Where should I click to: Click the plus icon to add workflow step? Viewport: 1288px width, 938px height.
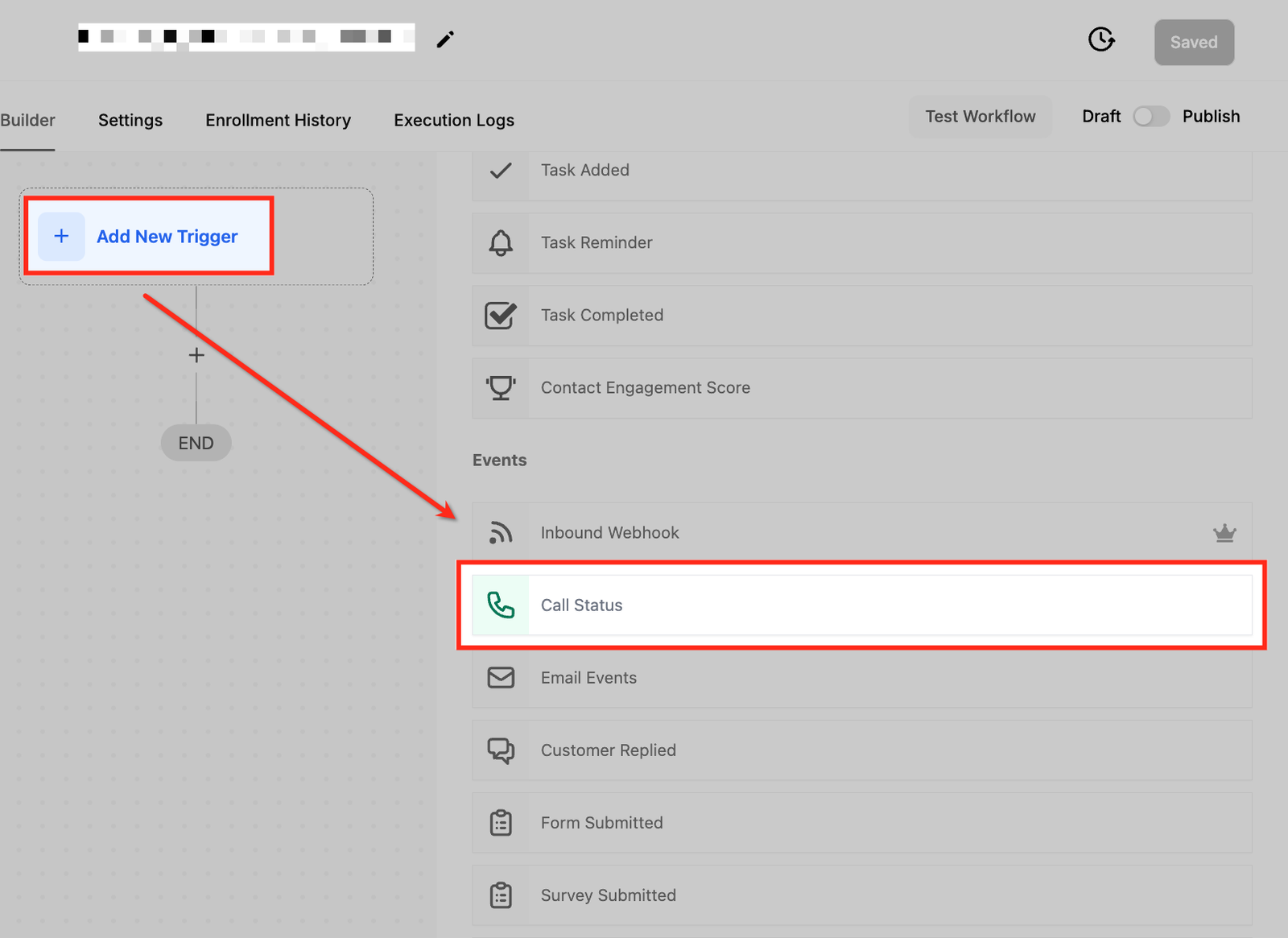pyautogui.click(x=196, y=355)
